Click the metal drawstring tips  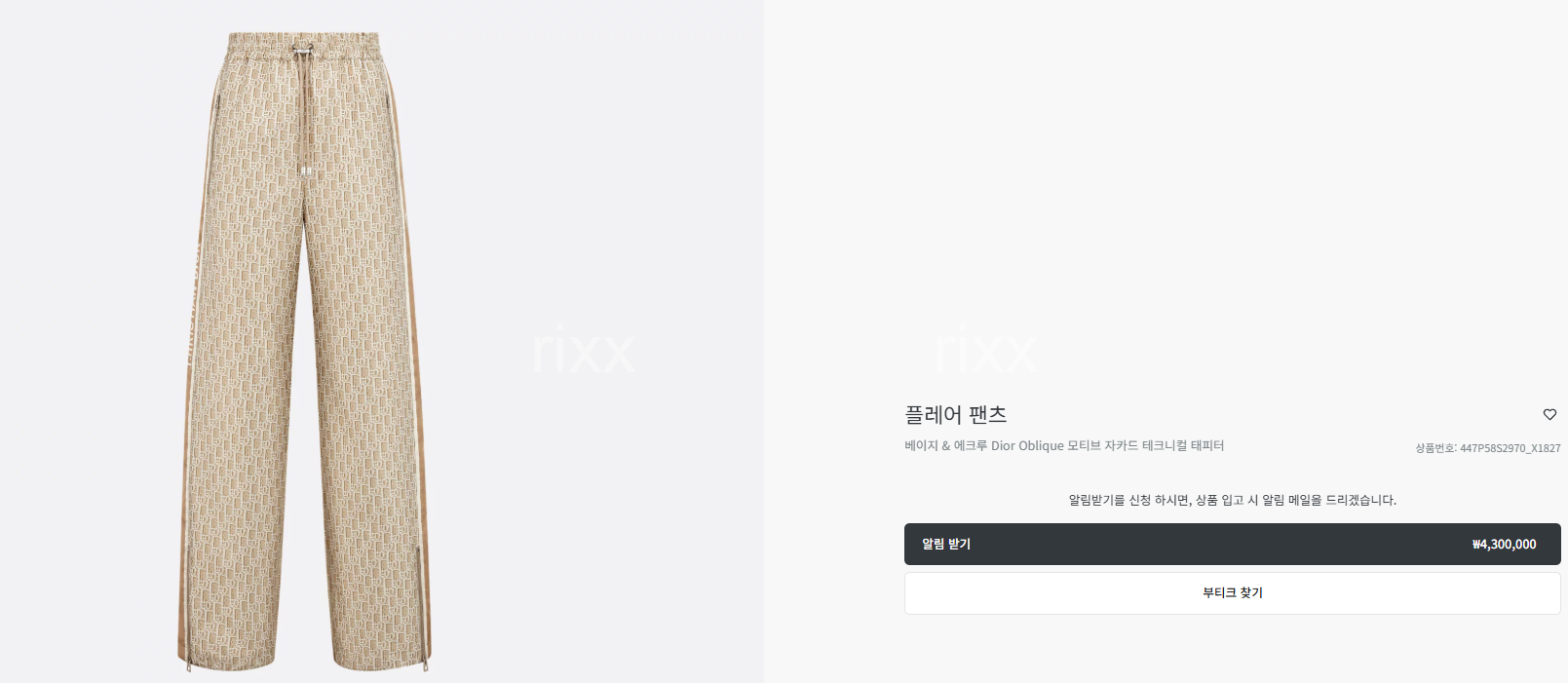pyautogui.click(x=306, y=171)
